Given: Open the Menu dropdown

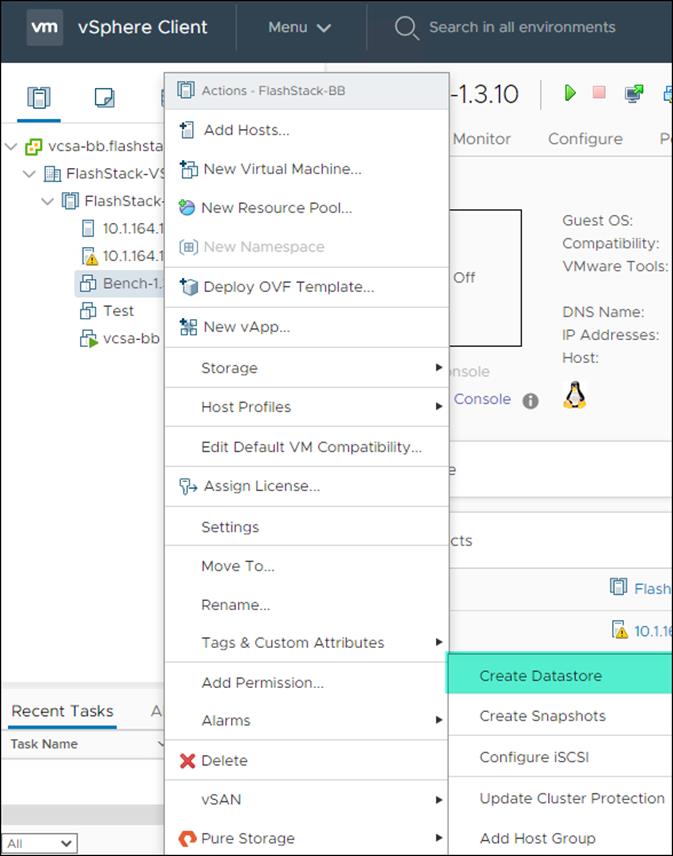Looking at the screenshot, I should click(x=299, y=27).
